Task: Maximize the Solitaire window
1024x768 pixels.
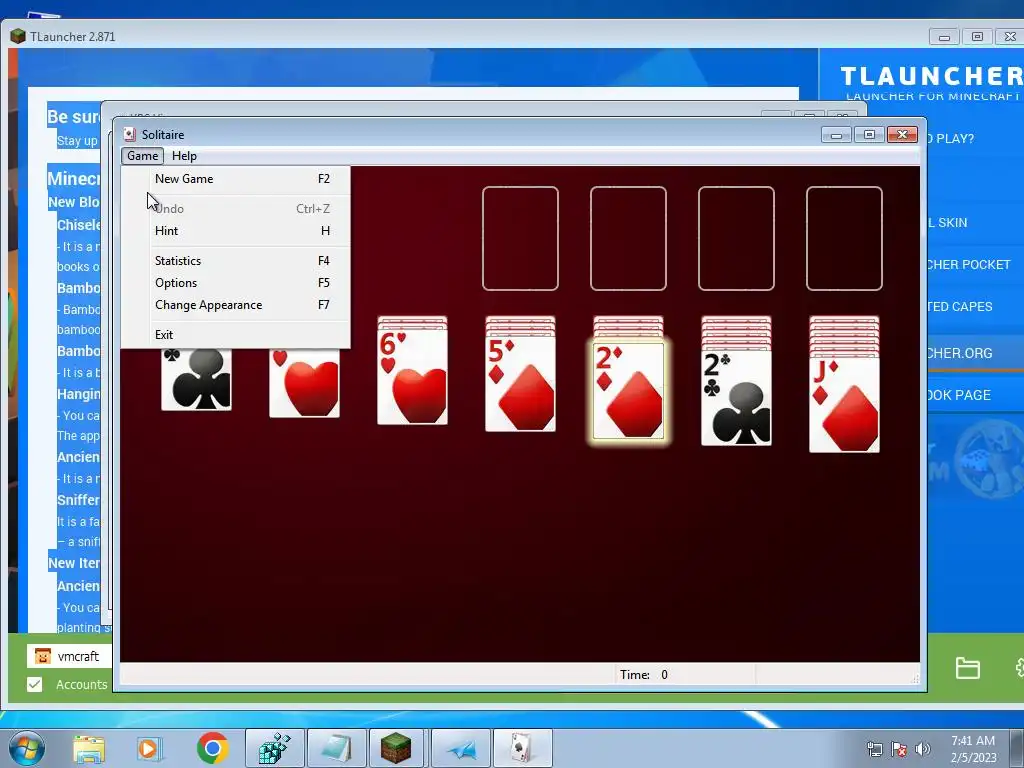Action: (x=869, y=135)
